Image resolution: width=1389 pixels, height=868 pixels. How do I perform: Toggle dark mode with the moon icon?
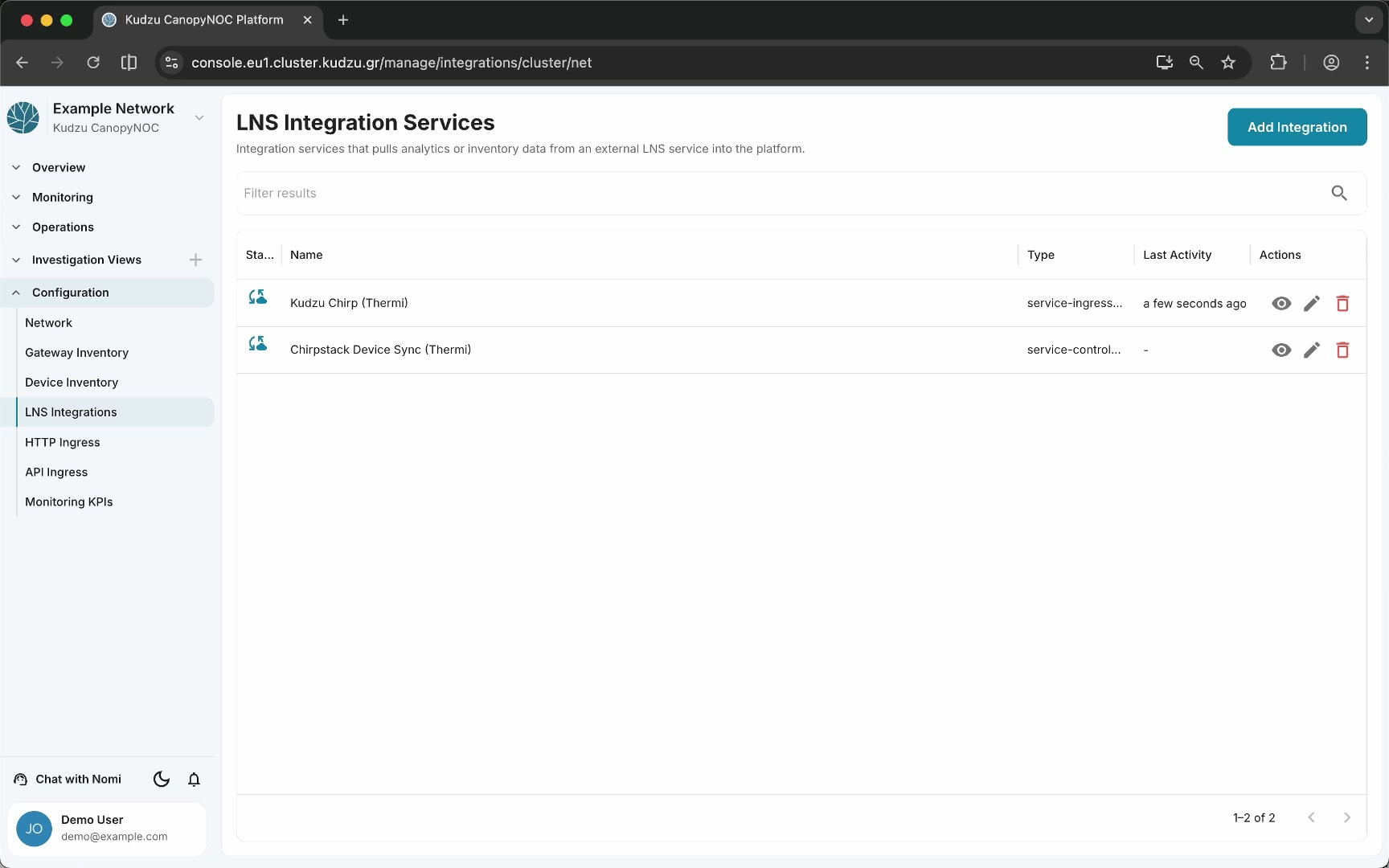point(162,779)
